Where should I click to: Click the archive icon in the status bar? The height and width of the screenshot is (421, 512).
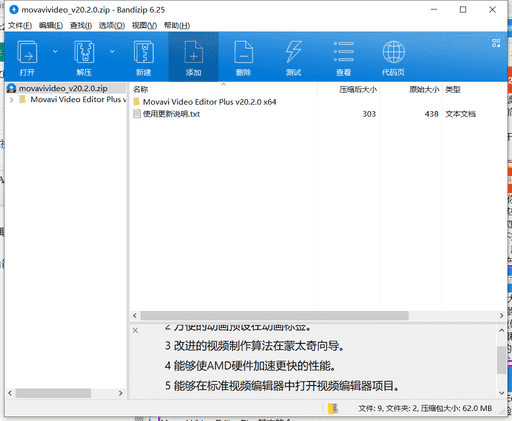click(x=333, y=408)
